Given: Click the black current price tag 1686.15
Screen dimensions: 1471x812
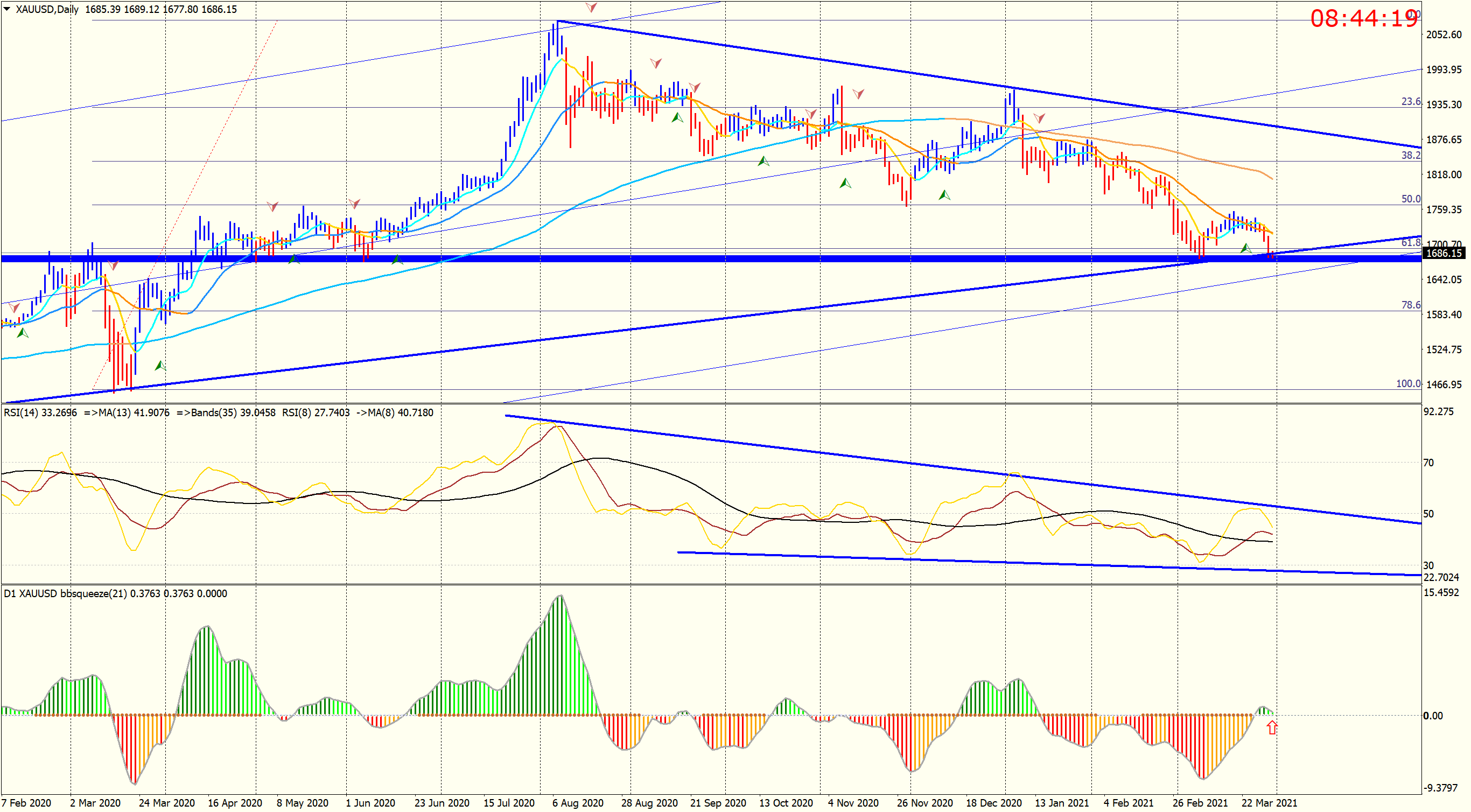Looking at the screenshot, I should pyautogui.click(x=1444, y=253).
